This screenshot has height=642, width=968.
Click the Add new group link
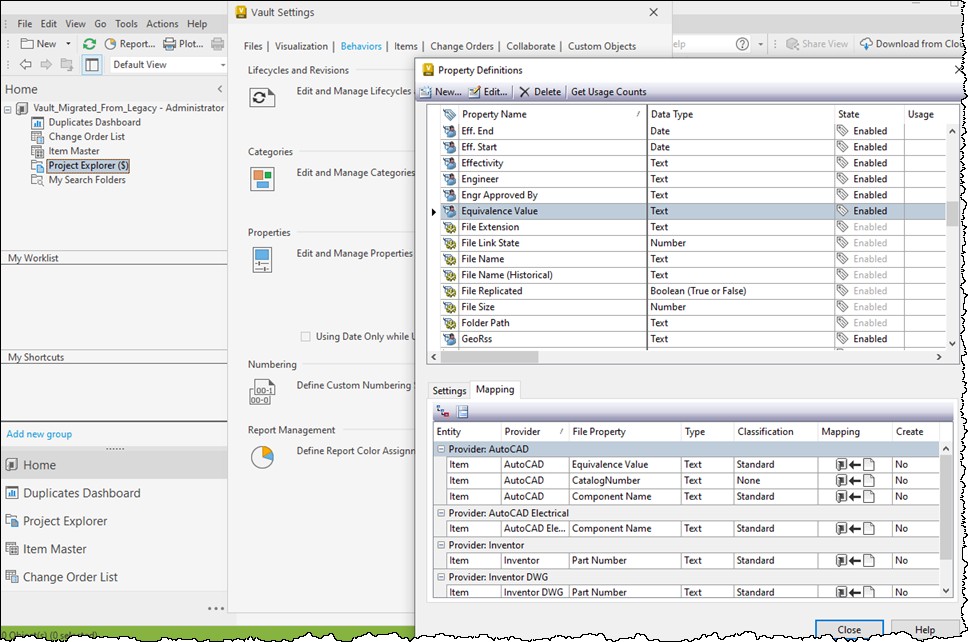pyautogui.click(x=39, y=434)
